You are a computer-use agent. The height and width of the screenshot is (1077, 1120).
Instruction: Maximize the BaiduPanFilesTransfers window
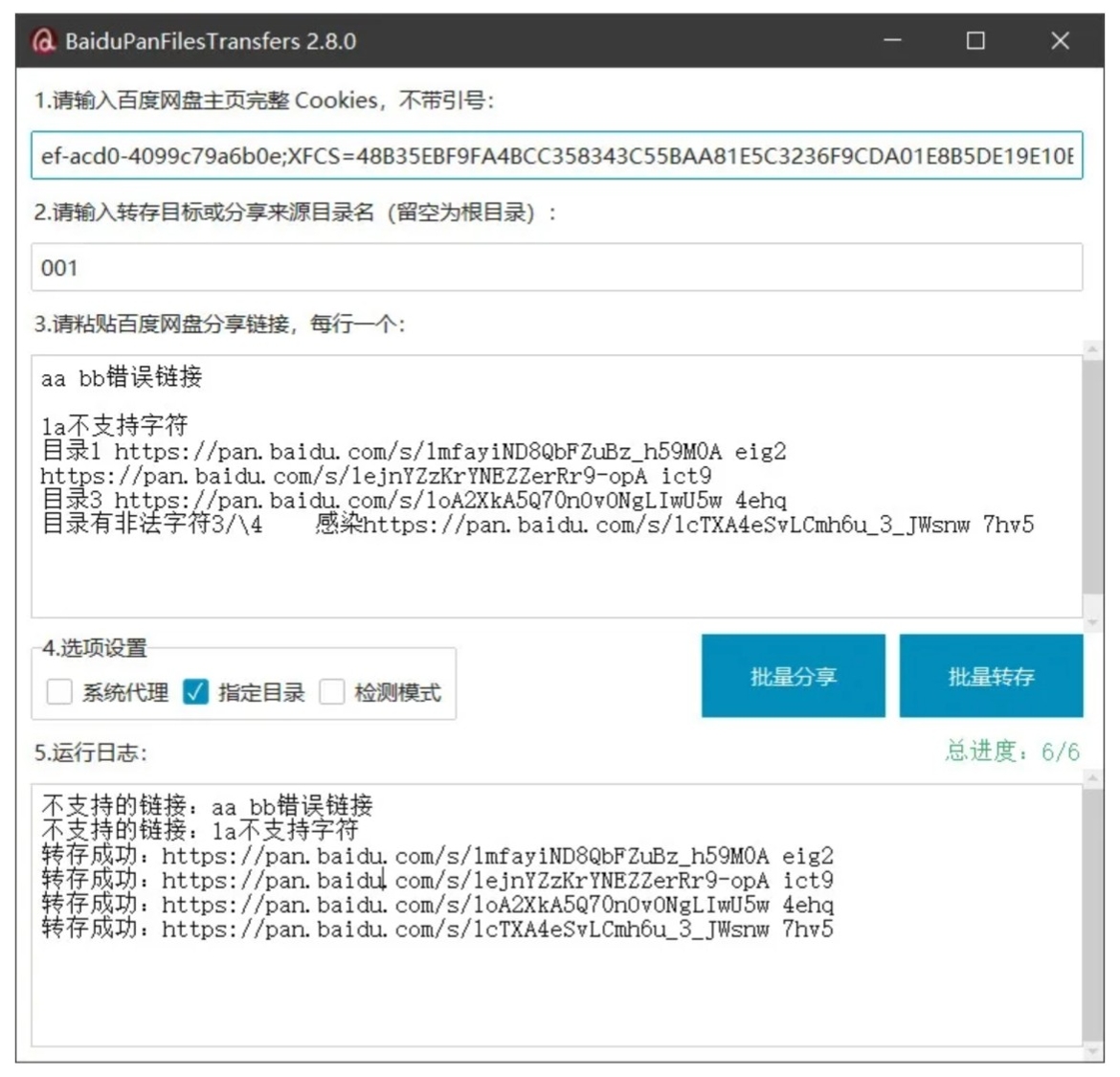tap(975, 41)
